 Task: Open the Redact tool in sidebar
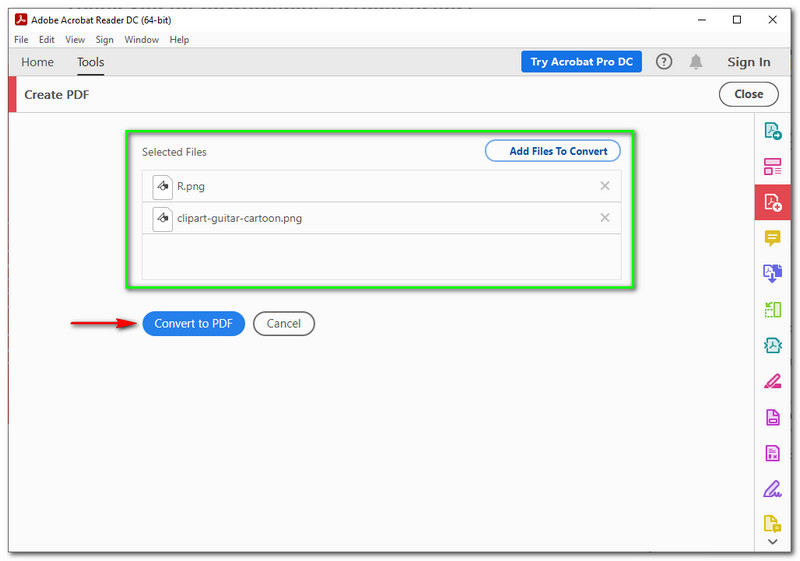772,381
